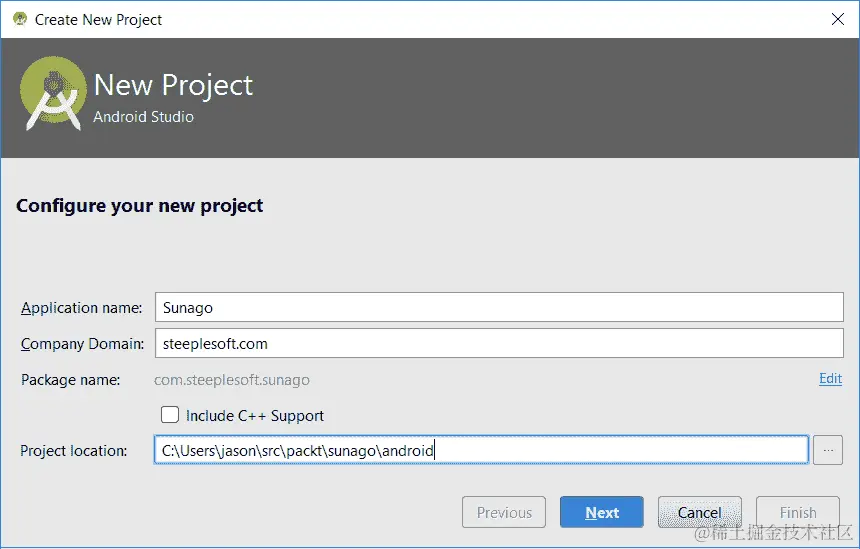
Task: Click the Application name label
Action: [x=81, y=308]
